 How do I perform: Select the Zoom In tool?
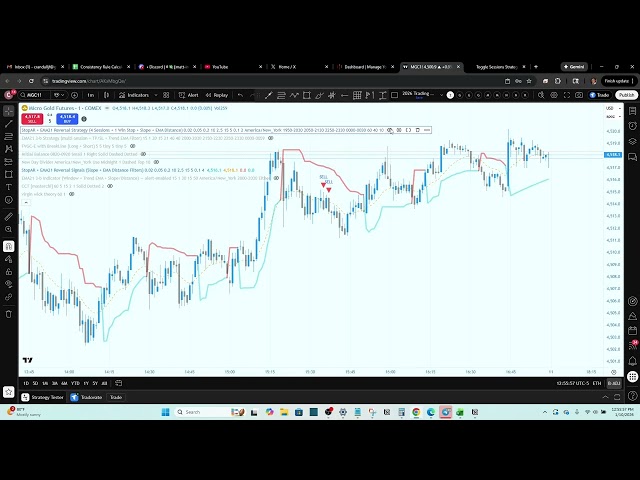pyautogui.click(x=9, y=229)
